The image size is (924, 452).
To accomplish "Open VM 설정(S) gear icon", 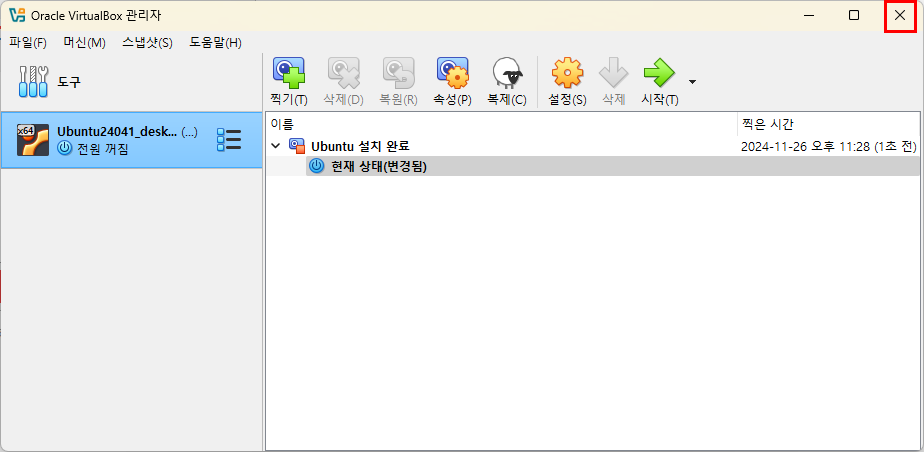I will tap(567, 73).
